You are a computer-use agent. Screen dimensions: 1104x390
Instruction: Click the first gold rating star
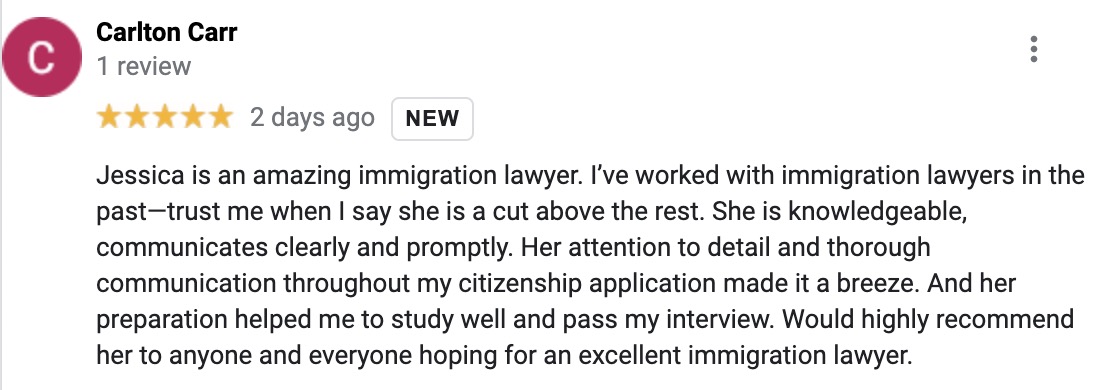tap(109, 118)
